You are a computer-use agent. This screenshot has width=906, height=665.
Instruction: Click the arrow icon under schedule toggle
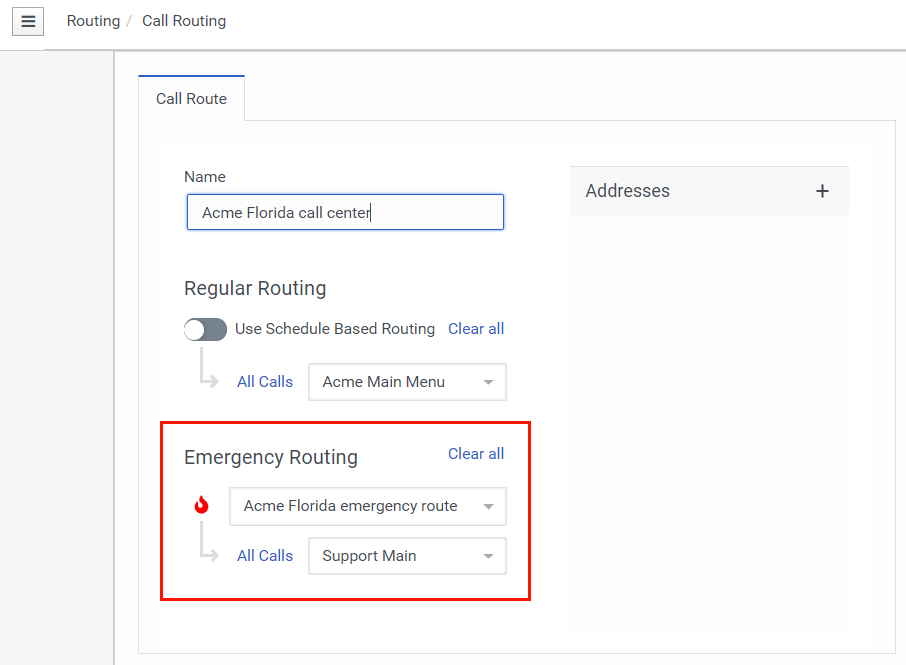point(209,369)
